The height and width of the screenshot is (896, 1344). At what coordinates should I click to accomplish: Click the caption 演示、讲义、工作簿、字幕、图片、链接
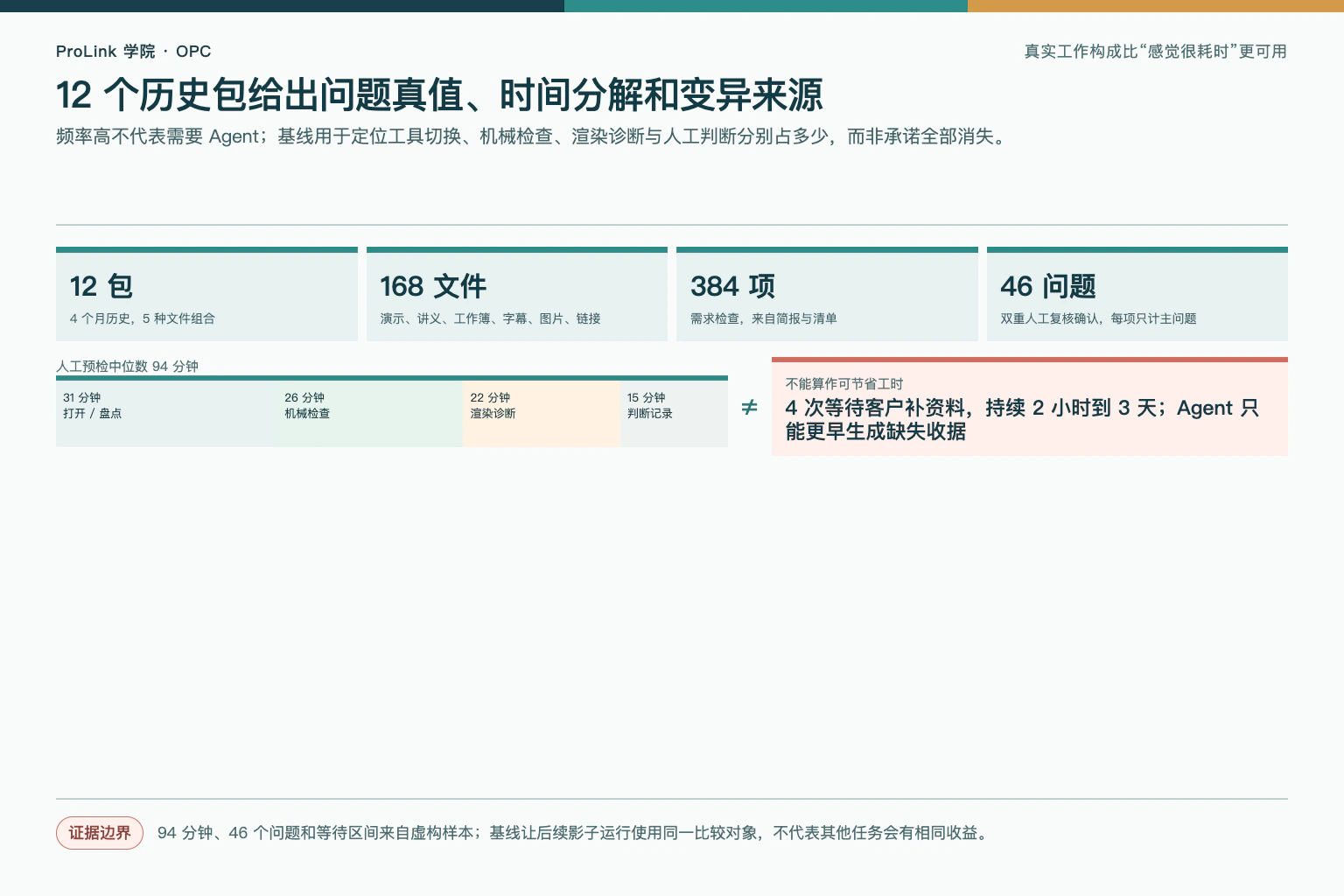coord(490,318)
